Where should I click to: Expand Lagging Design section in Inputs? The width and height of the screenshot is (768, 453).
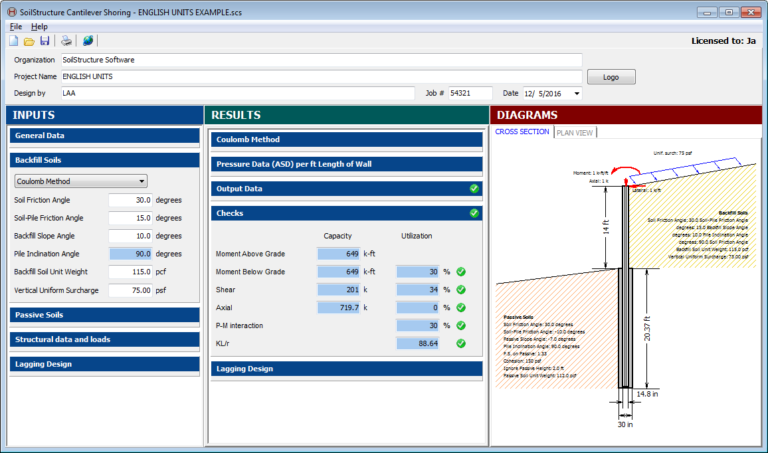point(104,364)
